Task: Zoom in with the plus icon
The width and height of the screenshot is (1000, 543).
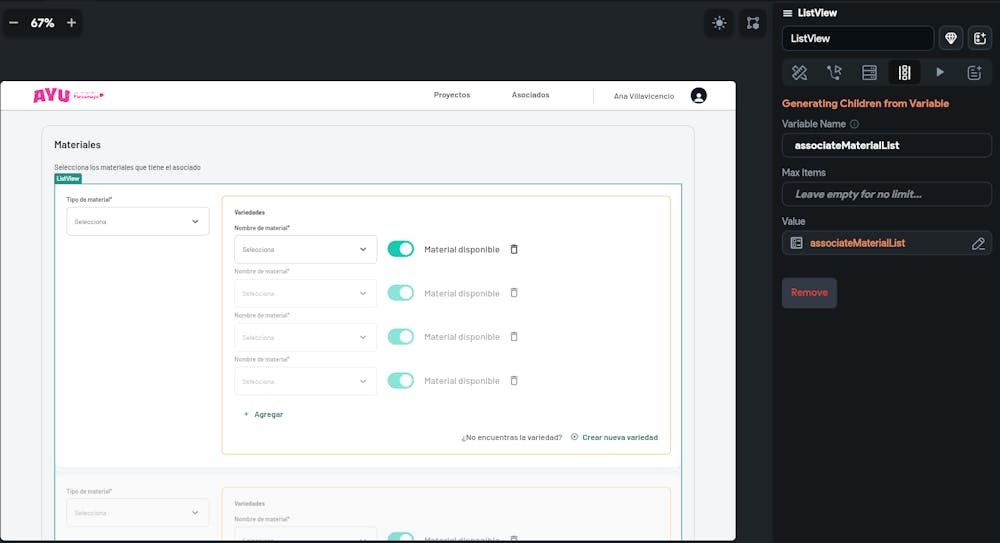Action: click(71, 23)
